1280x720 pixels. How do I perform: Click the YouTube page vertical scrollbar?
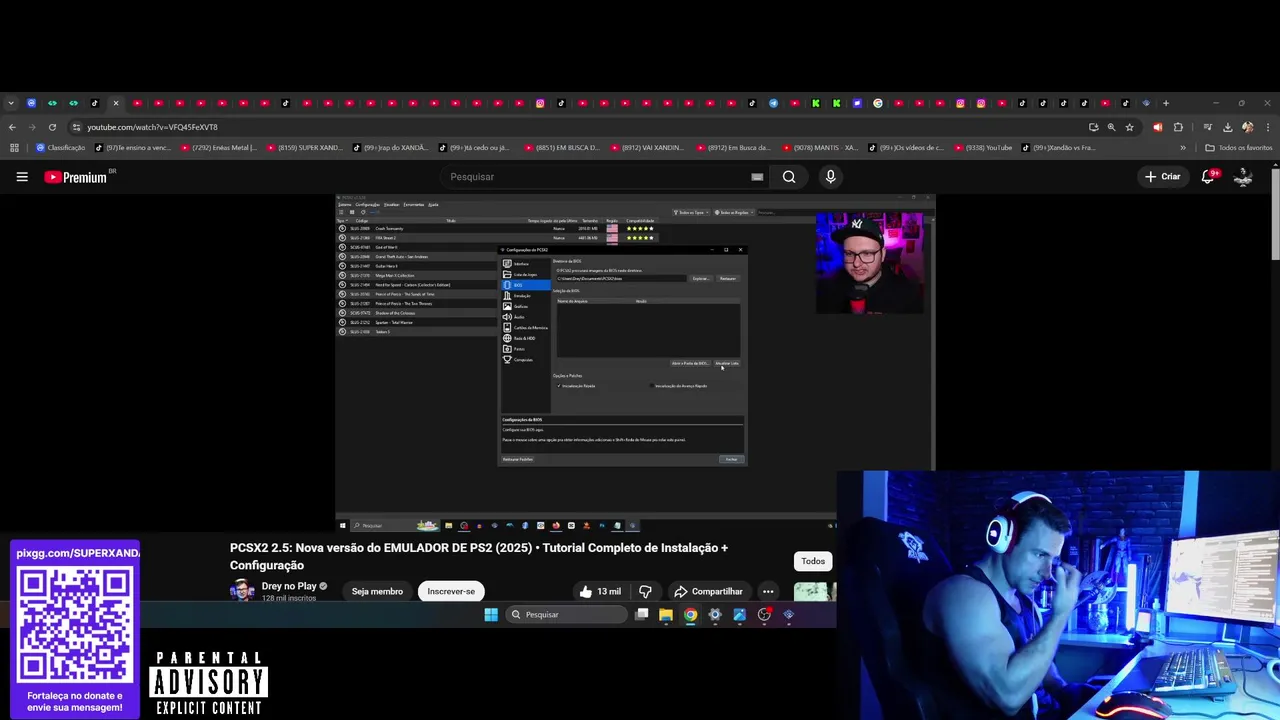1275,215
